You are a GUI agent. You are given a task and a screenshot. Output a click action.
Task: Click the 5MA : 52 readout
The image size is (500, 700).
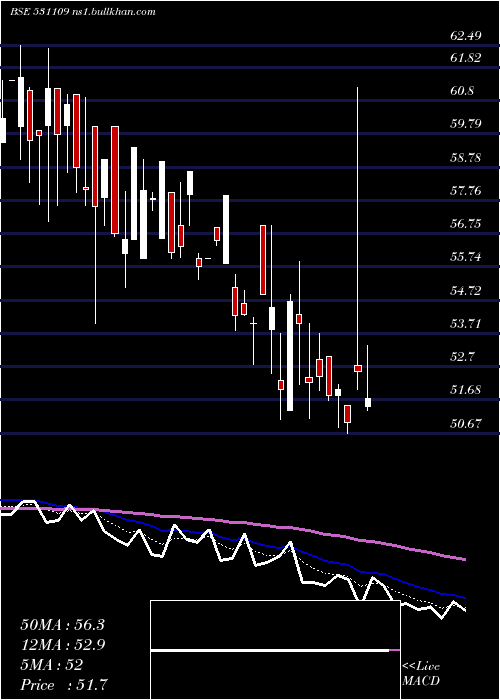pyautogui.click(x=52, y=665)
